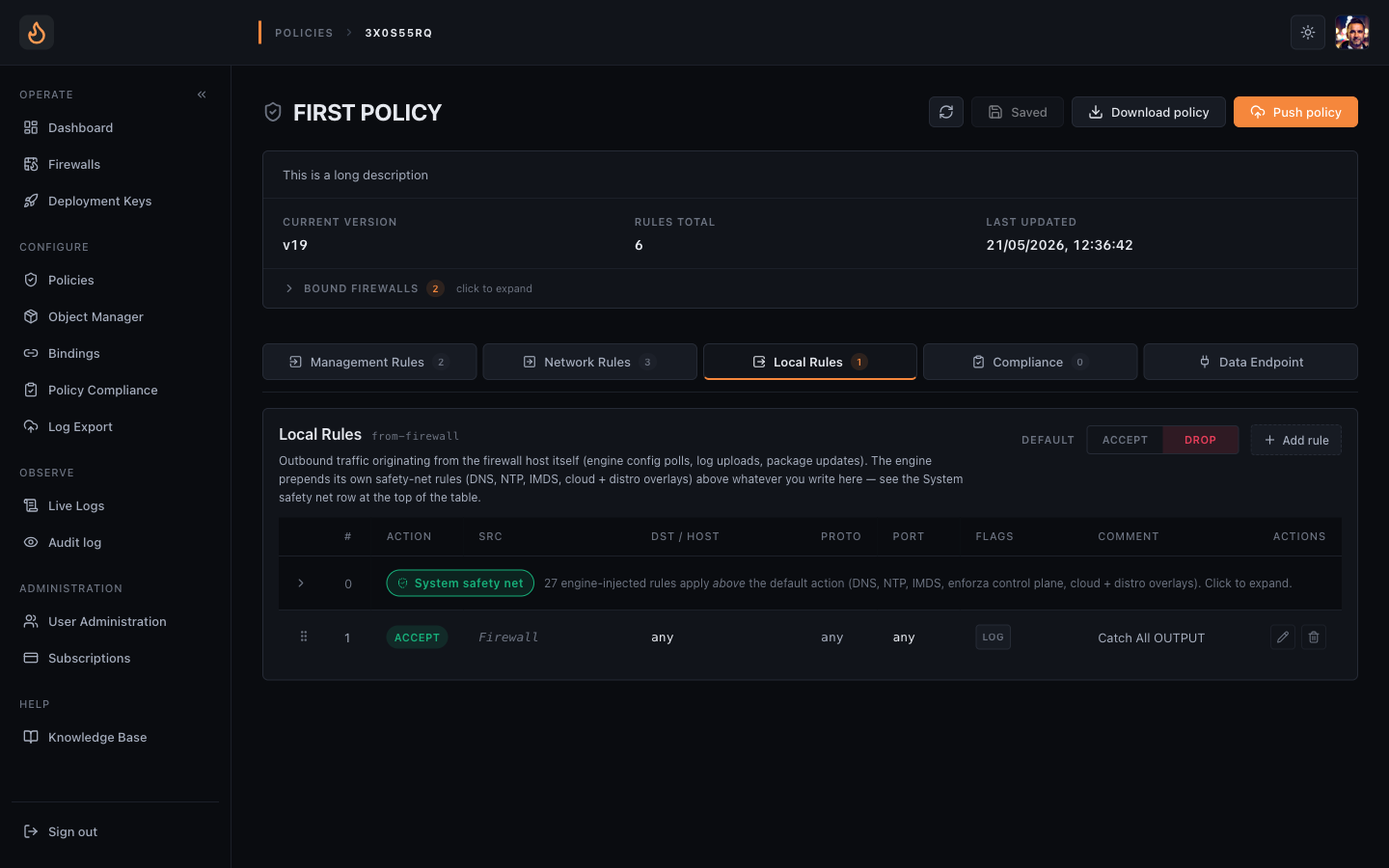Open the Compliance tab
Image resolution: width=1389 pixels, height=868 pixels.
[x=1030, y=362]
